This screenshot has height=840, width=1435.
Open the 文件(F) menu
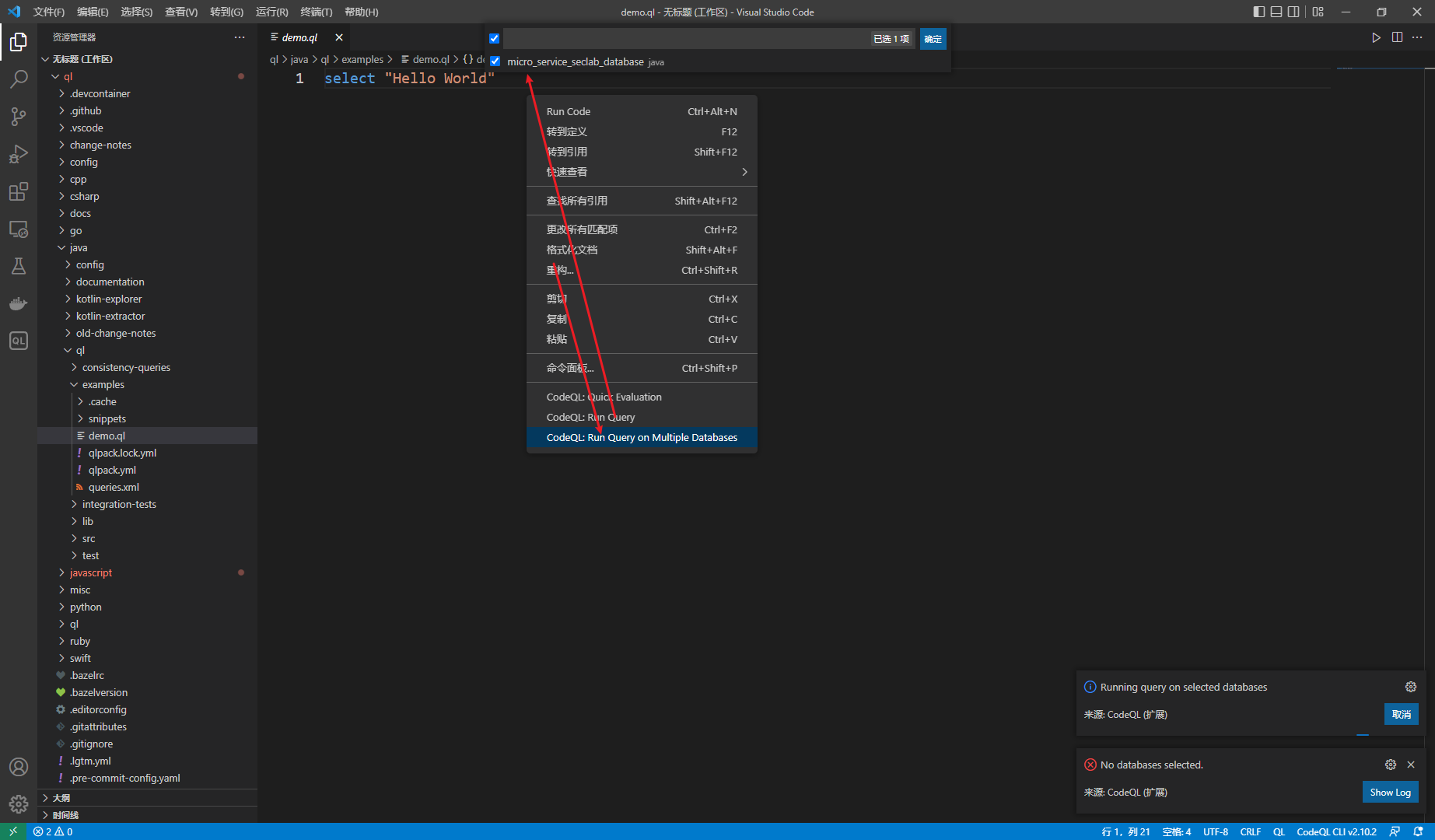[x=49, y=12]
